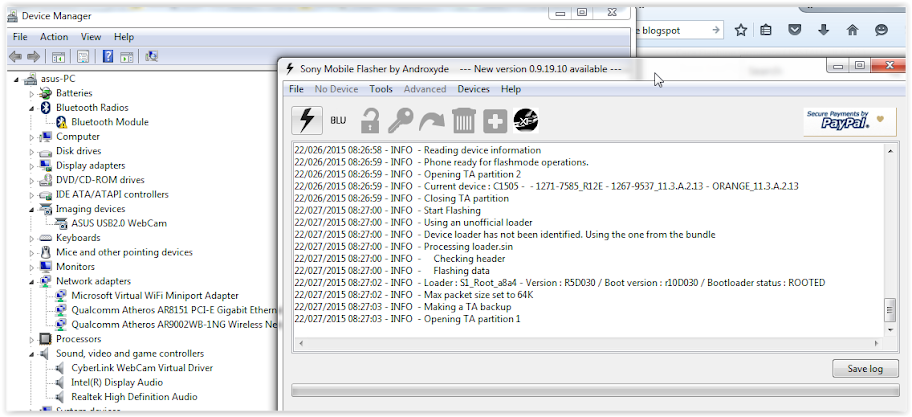Collapse the Network adapters node

(32, 281)
